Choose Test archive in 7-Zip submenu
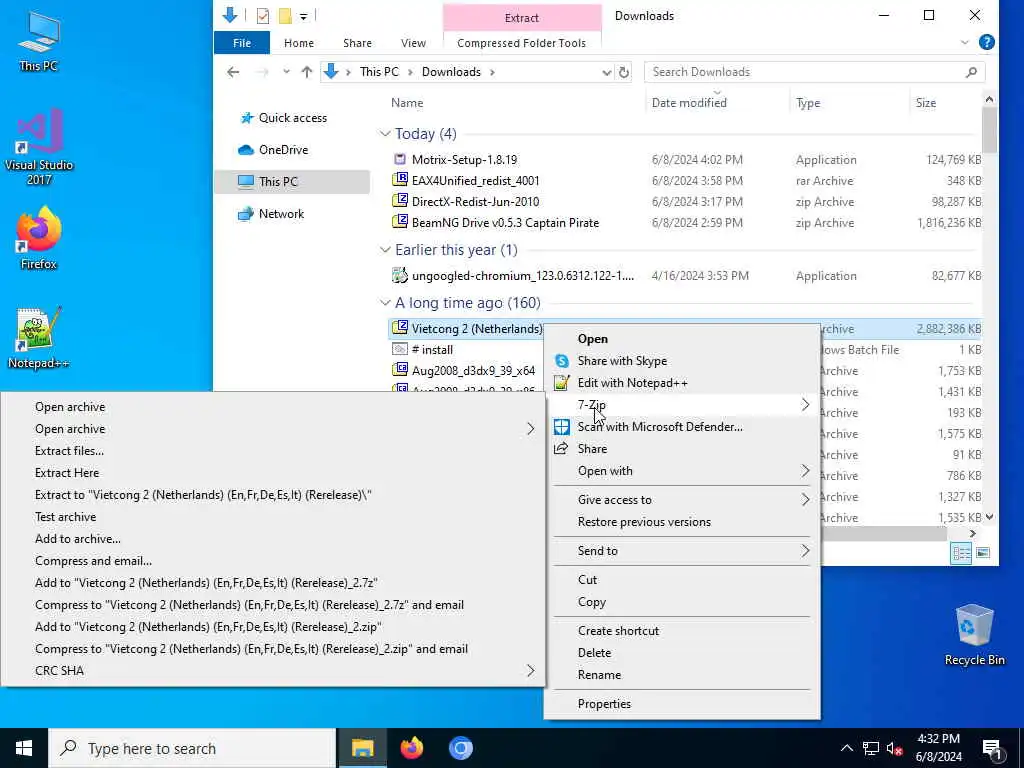1024x768 pixels. point(273,517)
